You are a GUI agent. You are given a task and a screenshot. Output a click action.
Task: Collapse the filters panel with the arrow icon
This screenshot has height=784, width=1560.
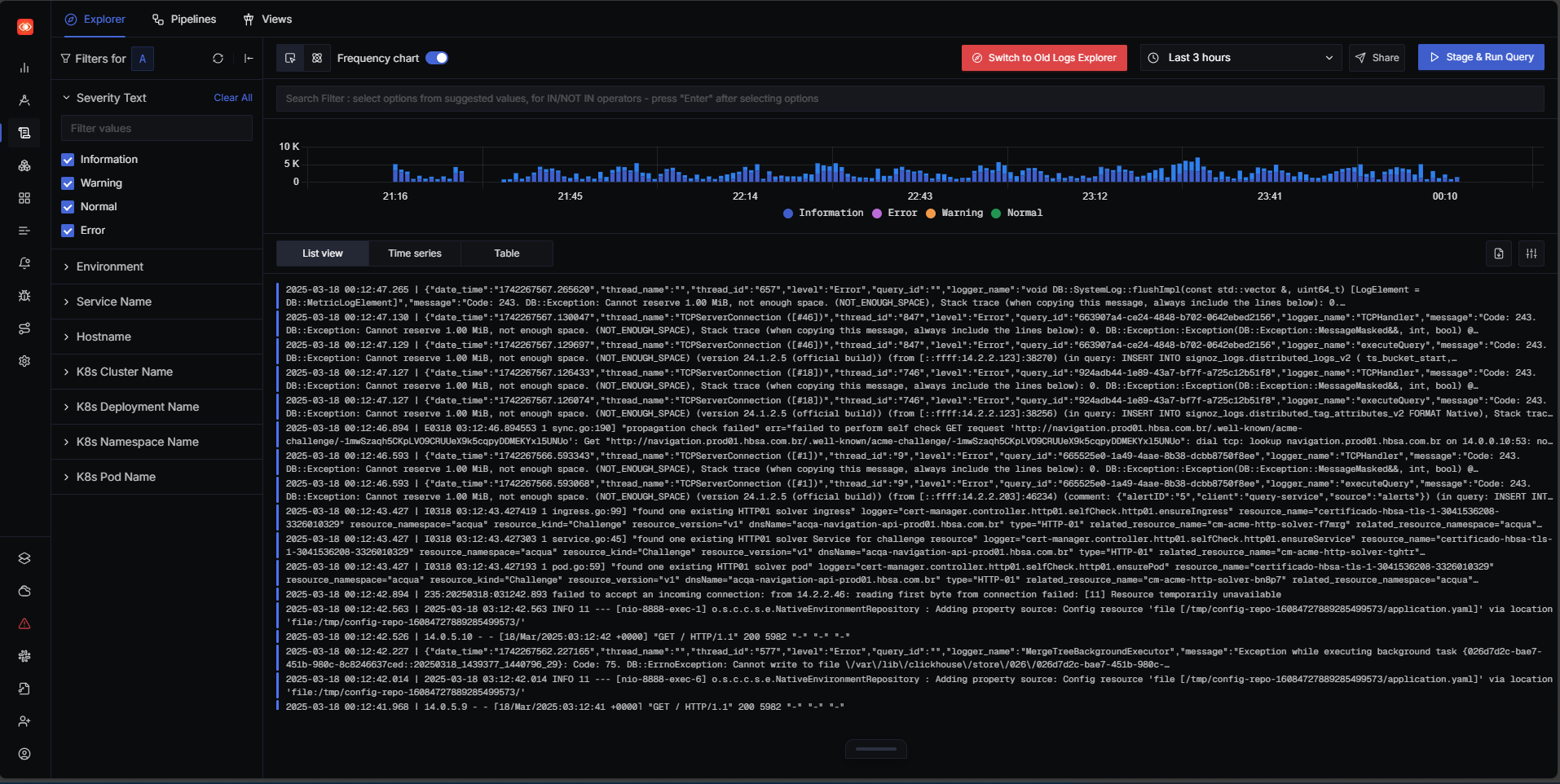[x=249, y=59]
